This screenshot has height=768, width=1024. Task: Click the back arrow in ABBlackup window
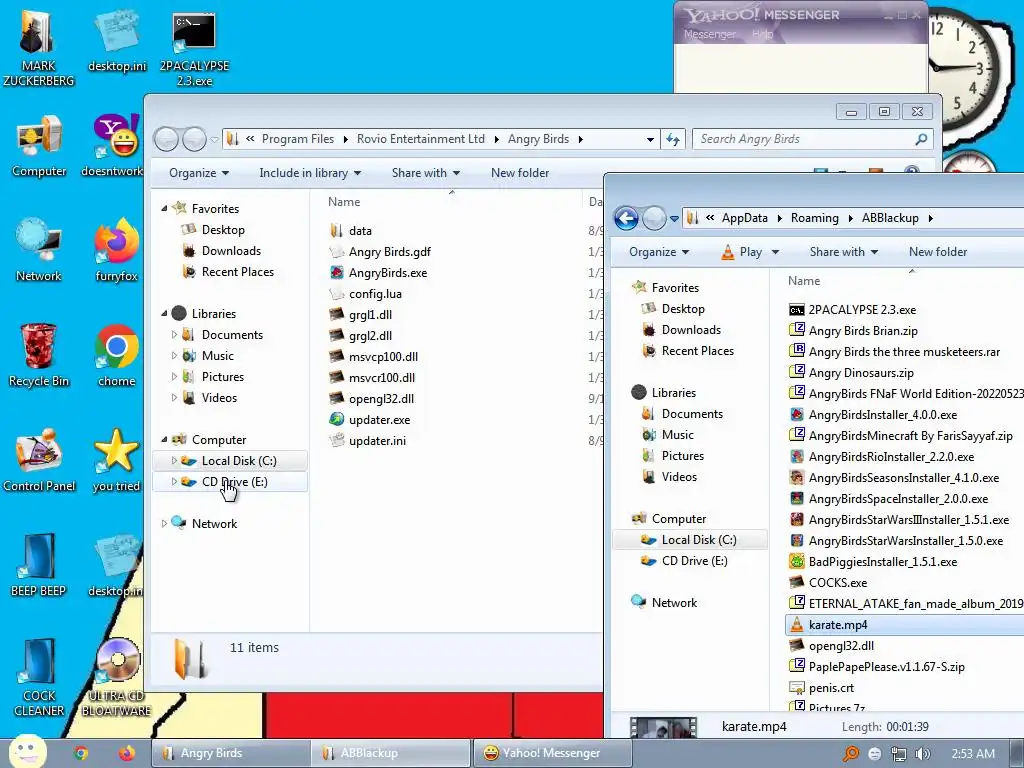[x=626, y=218]
